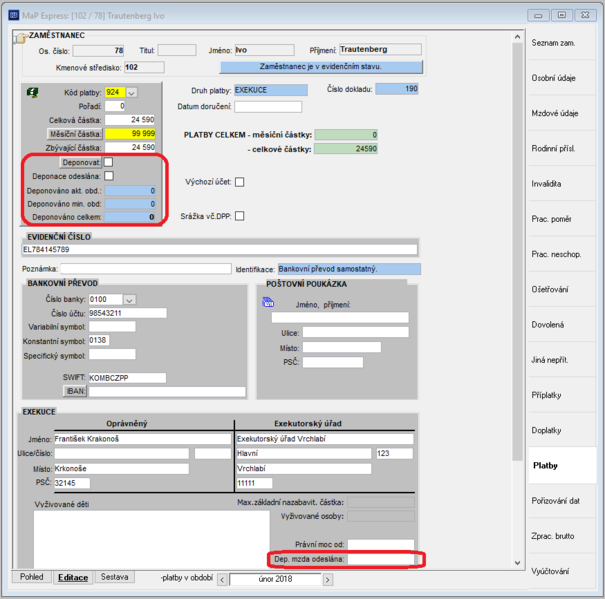Select the Platby section

coord(562,465)
